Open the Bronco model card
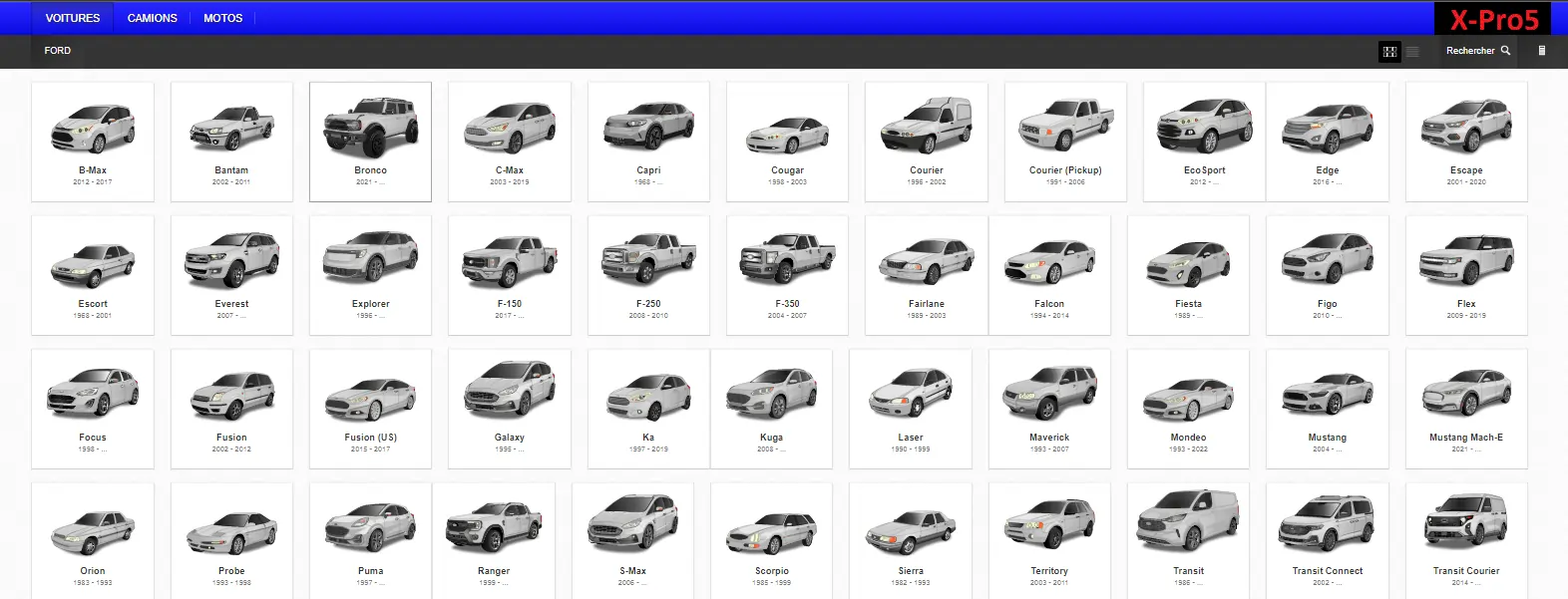1568x599 pixels. 370,142
